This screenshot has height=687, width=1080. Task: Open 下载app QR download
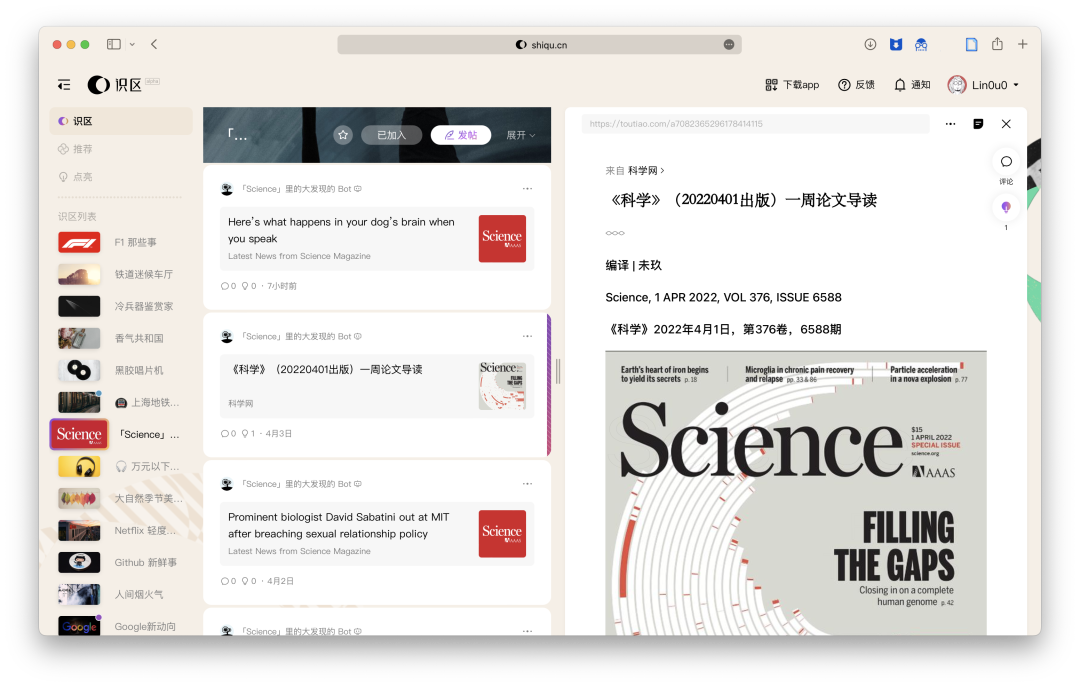pos(792,85)
